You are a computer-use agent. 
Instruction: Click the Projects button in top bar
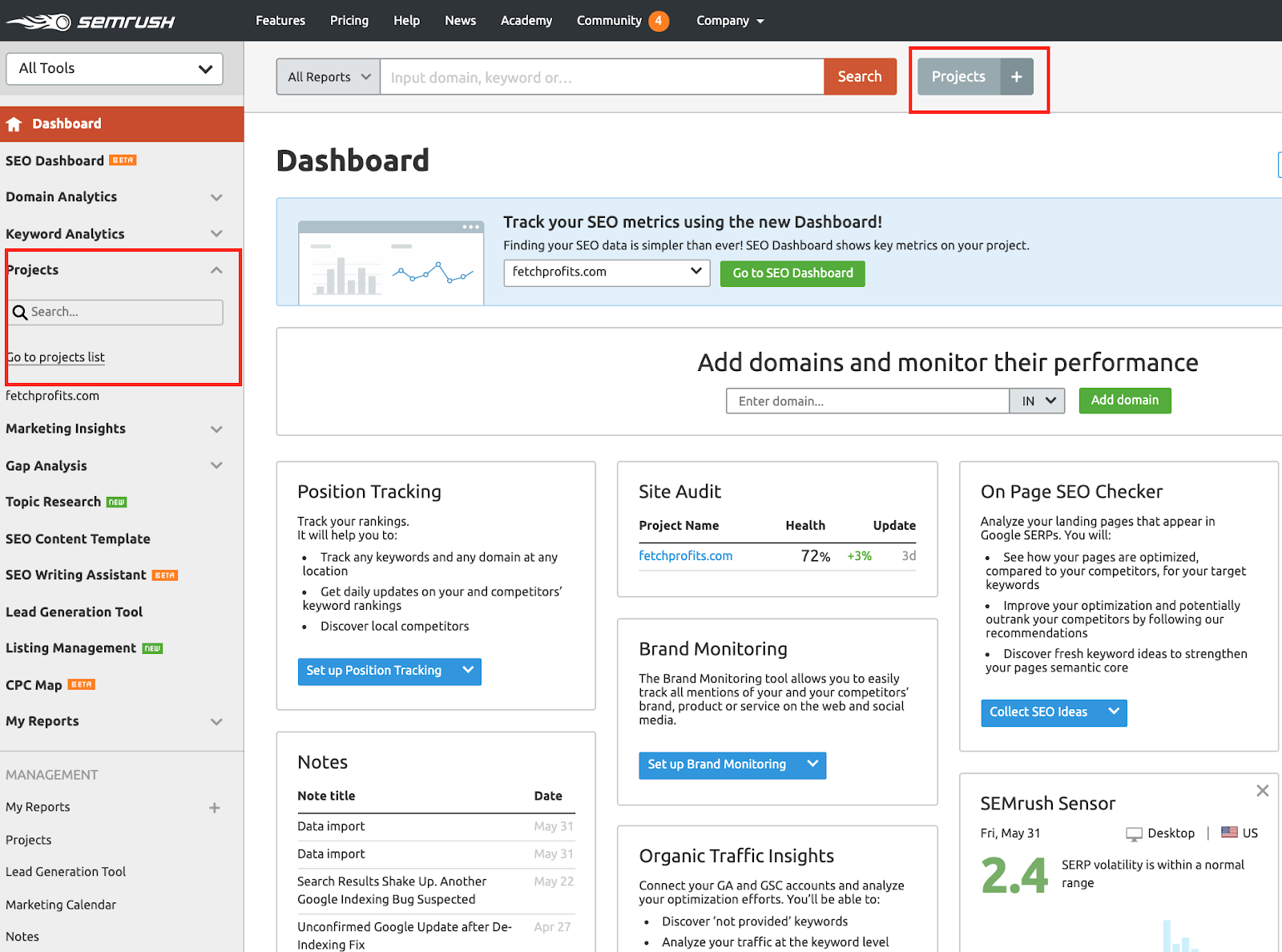coord(958,77)
